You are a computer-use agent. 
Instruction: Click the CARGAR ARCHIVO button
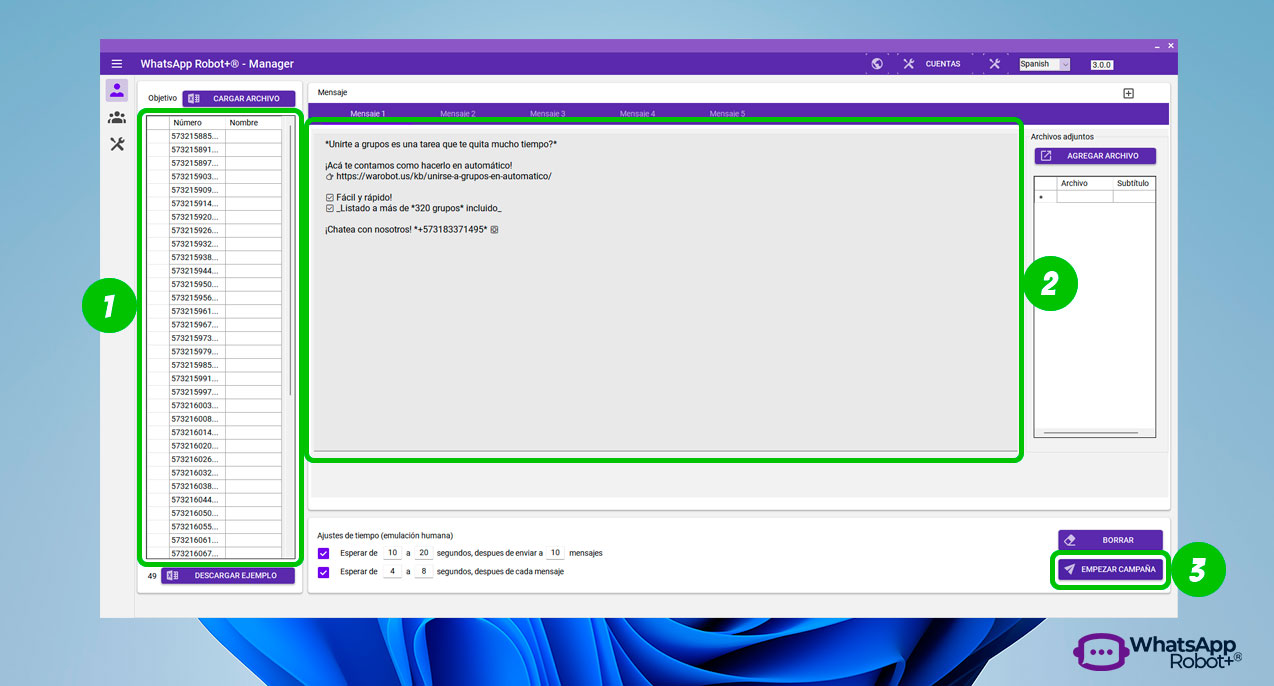[239, 99]
